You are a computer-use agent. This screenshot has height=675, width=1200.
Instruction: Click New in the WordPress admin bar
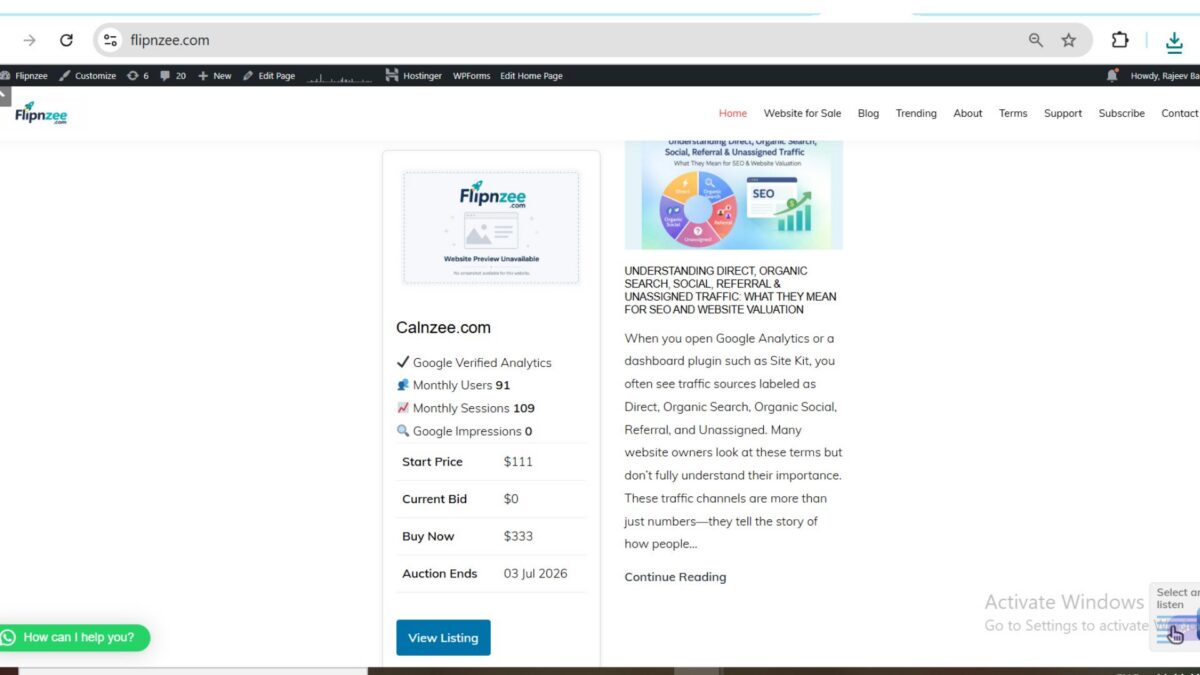215,76
